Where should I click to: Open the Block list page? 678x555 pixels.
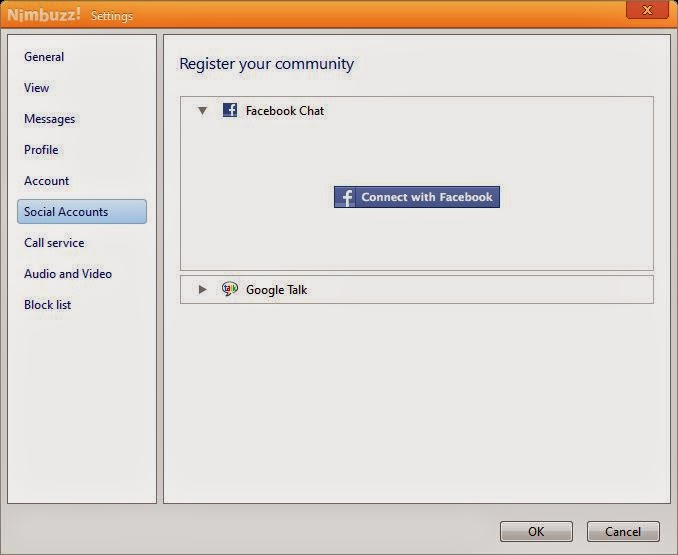[48, 305]
